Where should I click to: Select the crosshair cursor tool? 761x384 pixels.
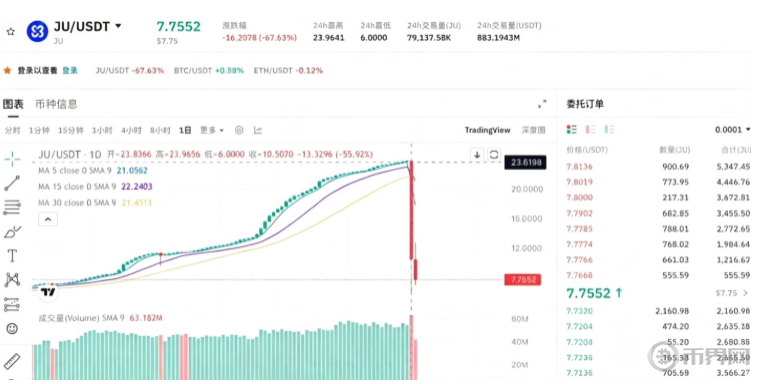coord(12,159)
